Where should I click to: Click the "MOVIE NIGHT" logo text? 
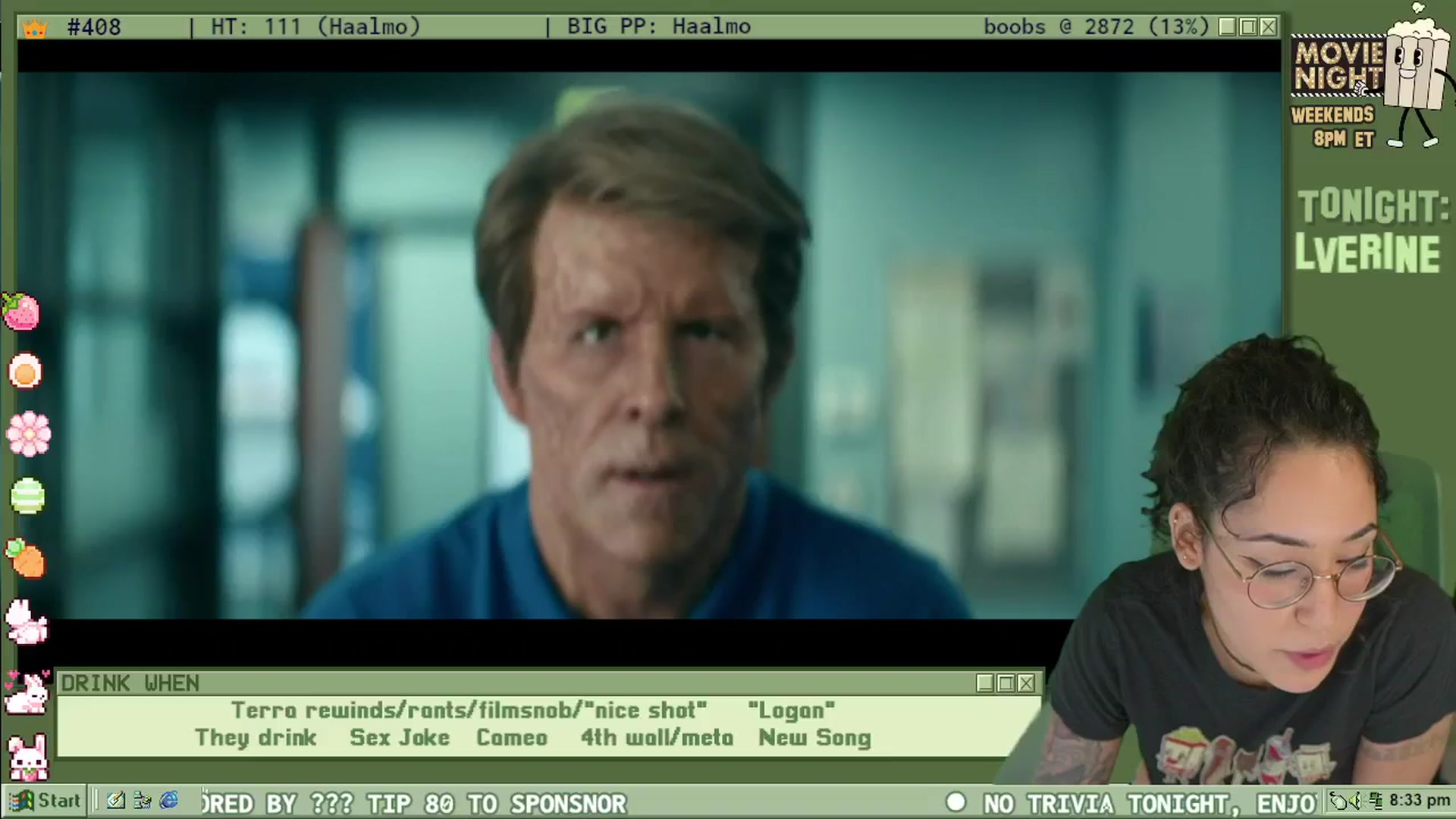1339,67
